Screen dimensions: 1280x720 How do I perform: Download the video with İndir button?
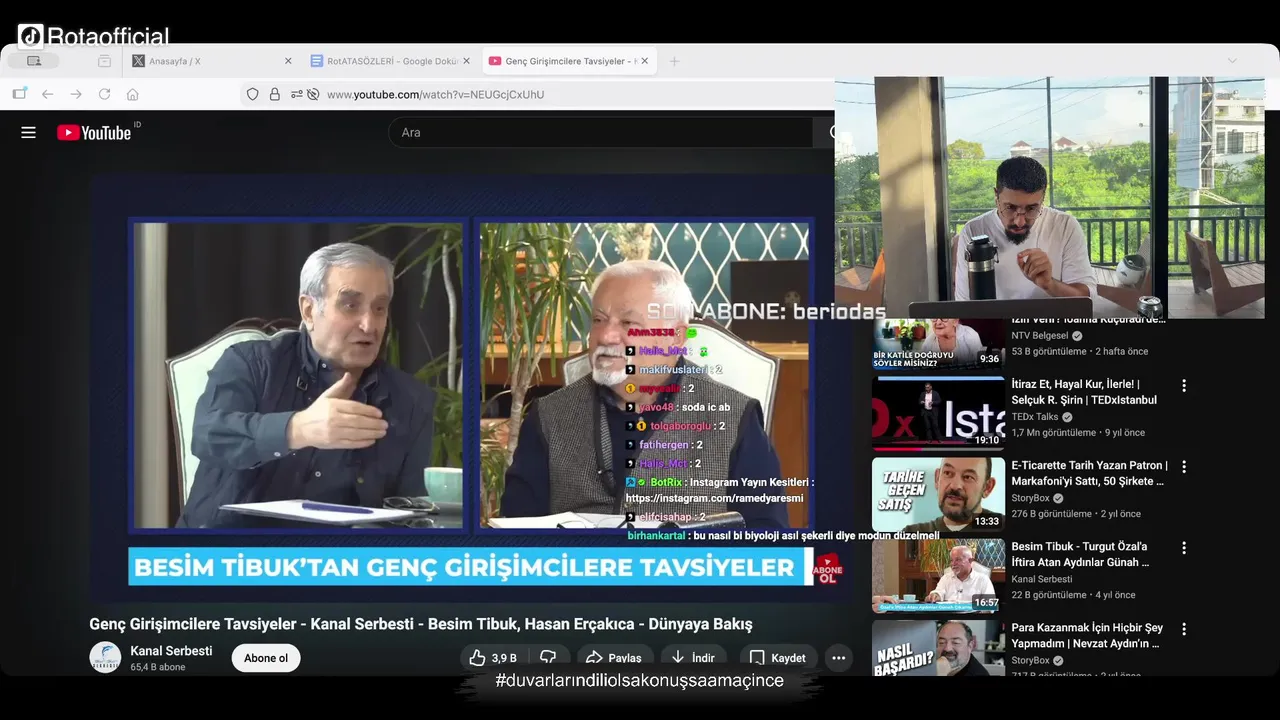click(693, 658)
